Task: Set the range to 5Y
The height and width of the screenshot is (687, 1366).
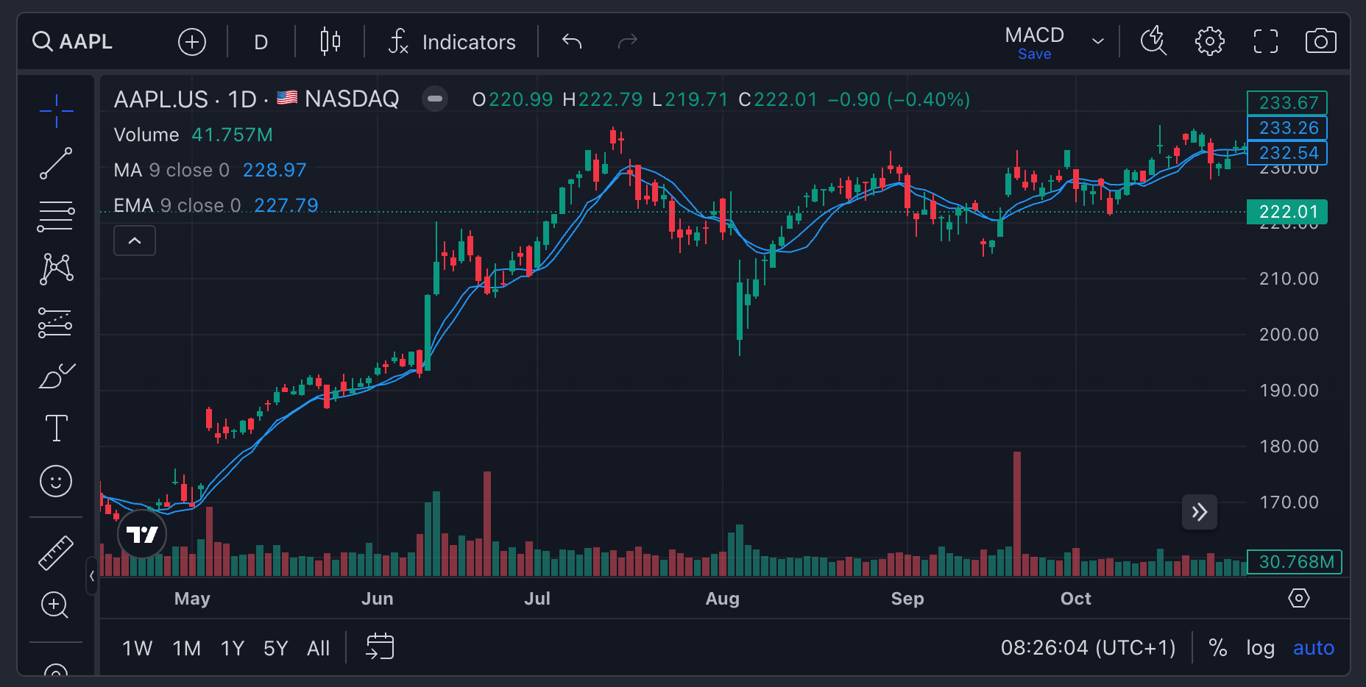Action: [x=276, y=648]
